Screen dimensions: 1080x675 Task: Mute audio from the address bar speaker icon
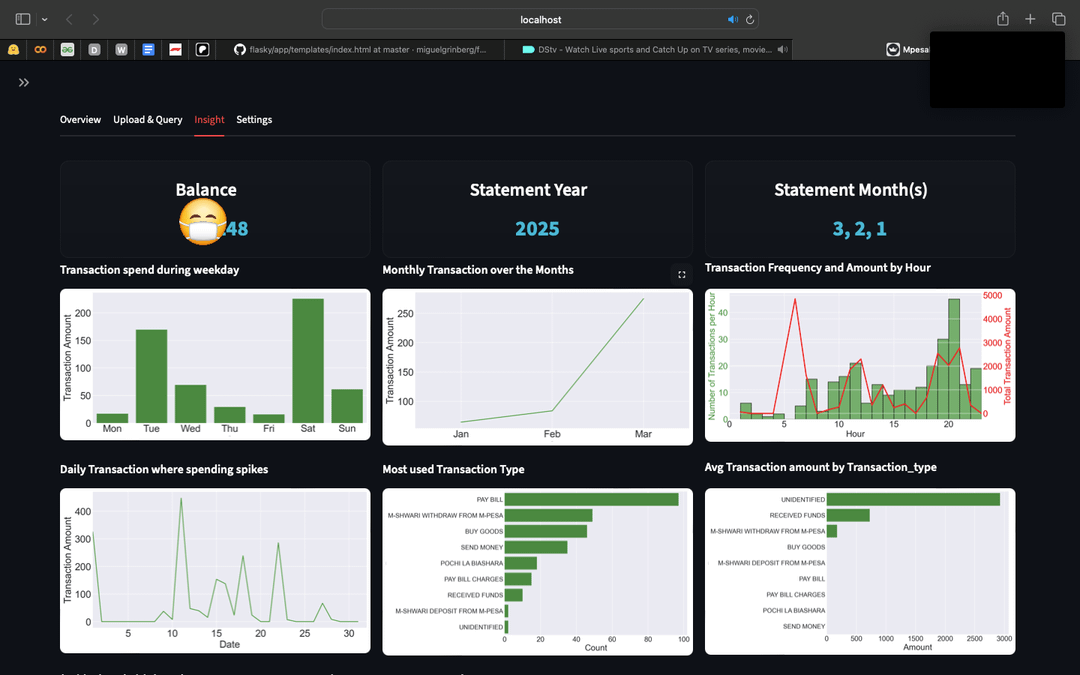[732, 19]
